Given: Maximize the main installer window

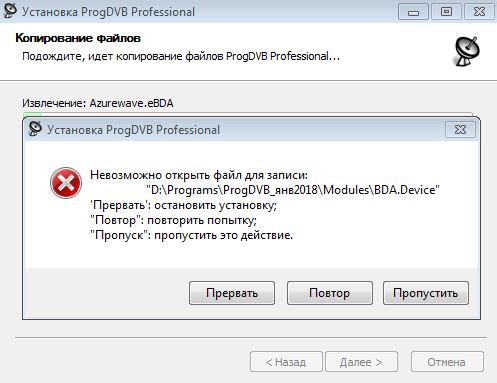Looking at the screenshot, I should click(x=446, y=12).
